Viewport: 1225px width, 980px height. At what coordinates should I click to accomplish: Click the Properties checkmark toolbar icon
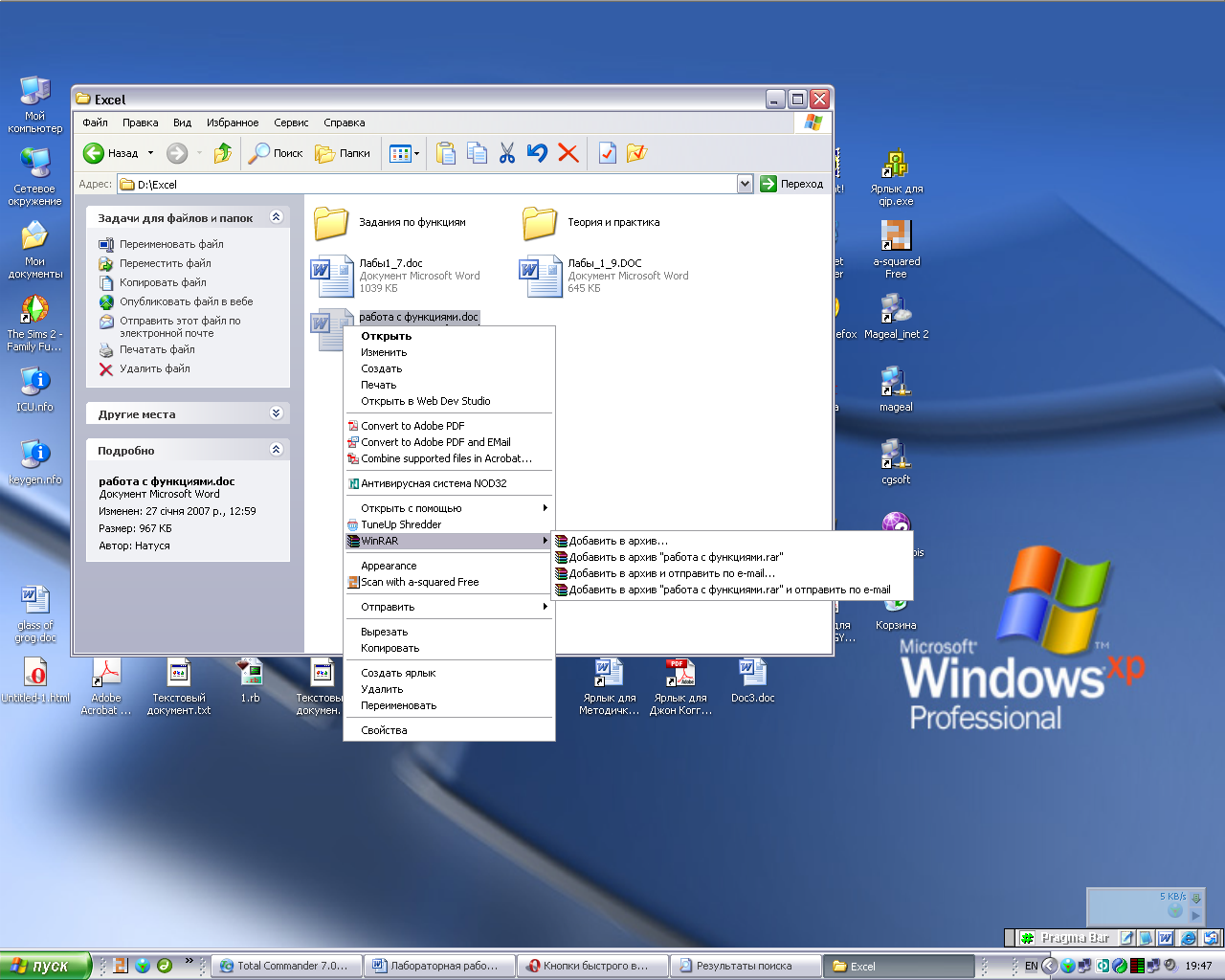607,153
